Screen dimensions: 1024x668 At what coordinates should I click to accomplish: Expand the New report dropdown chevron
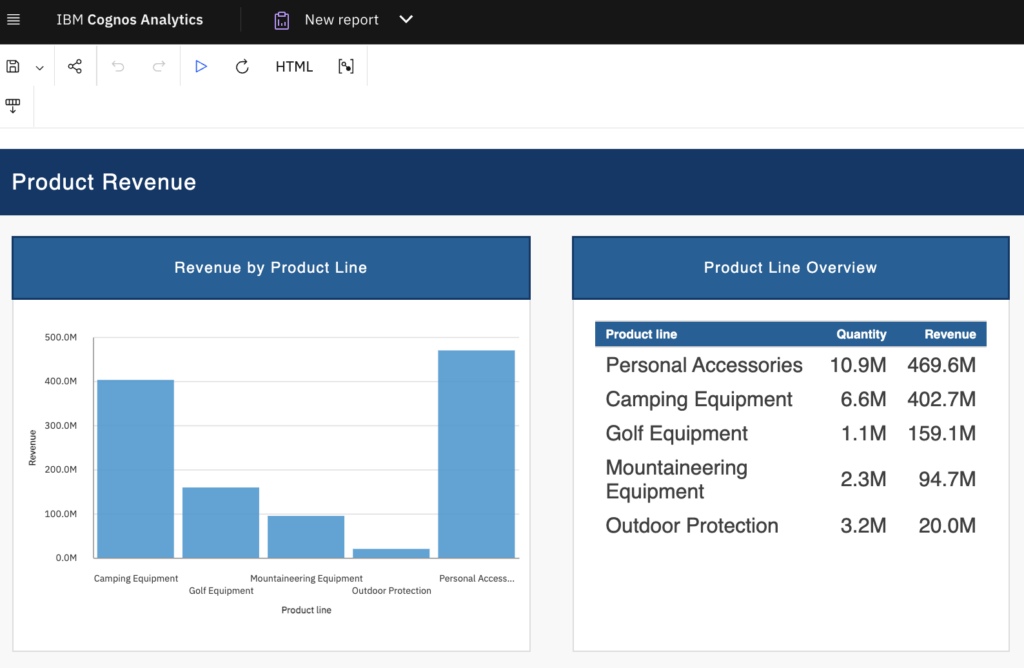(x=405, y=20)
